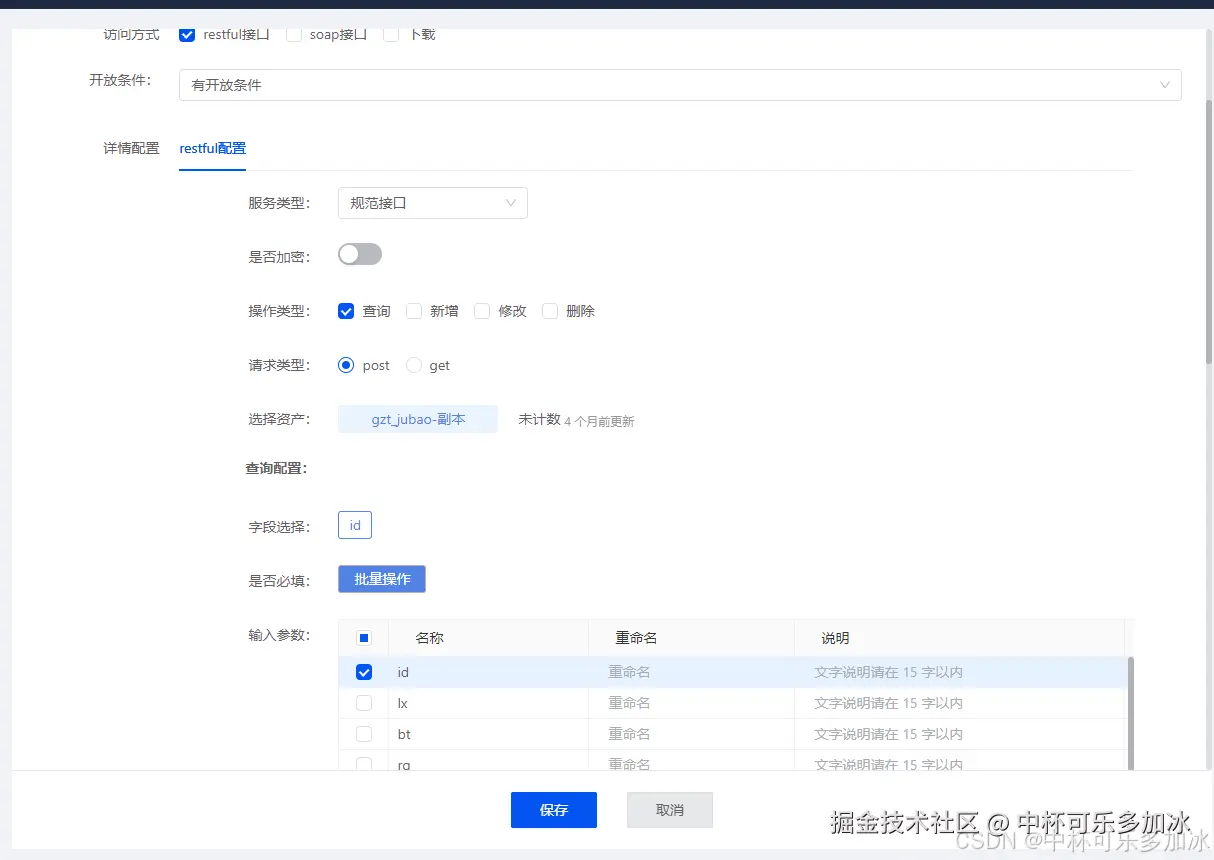Click the 批量操作 button
The width and height of the screenshot is (1214, 860).
coord(382,579)
